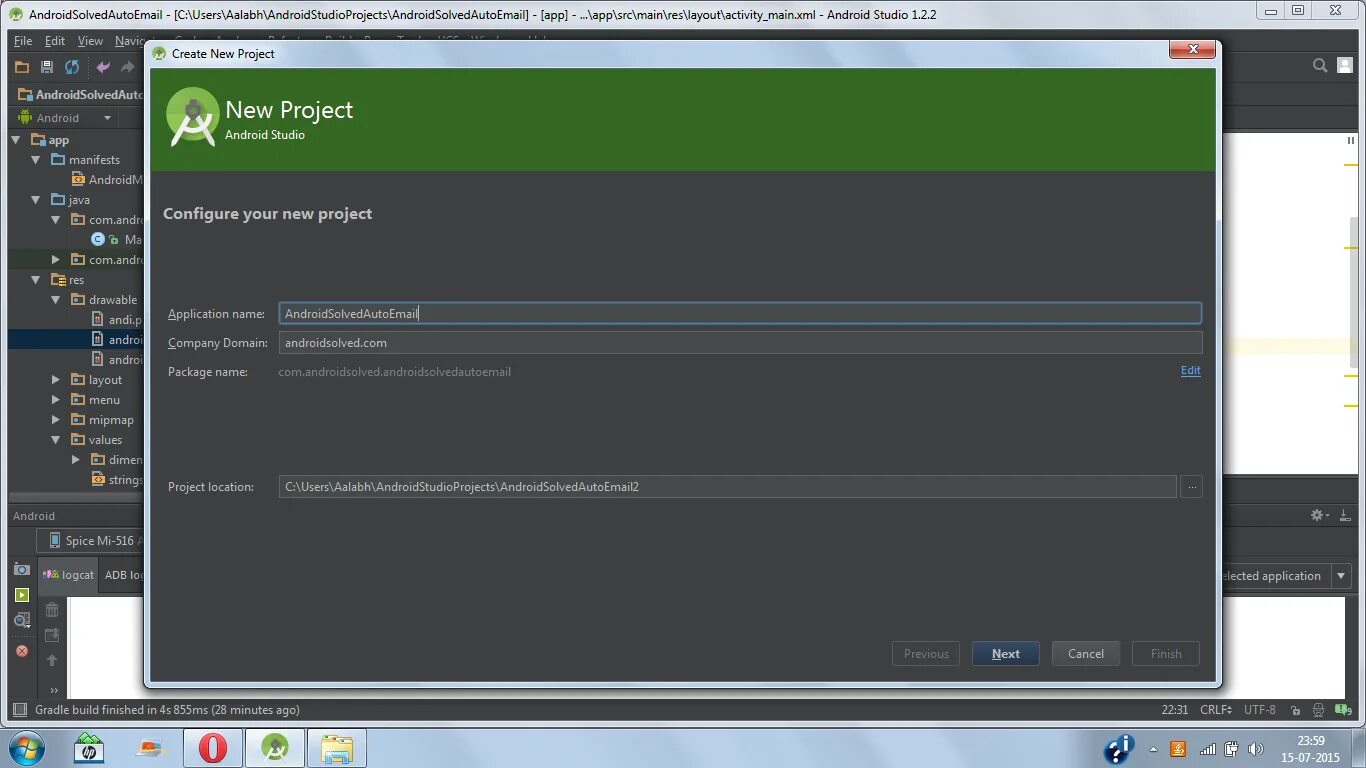Show more logcat tools with double chevron
The image size is (1366, 768).
coord(54,690)
